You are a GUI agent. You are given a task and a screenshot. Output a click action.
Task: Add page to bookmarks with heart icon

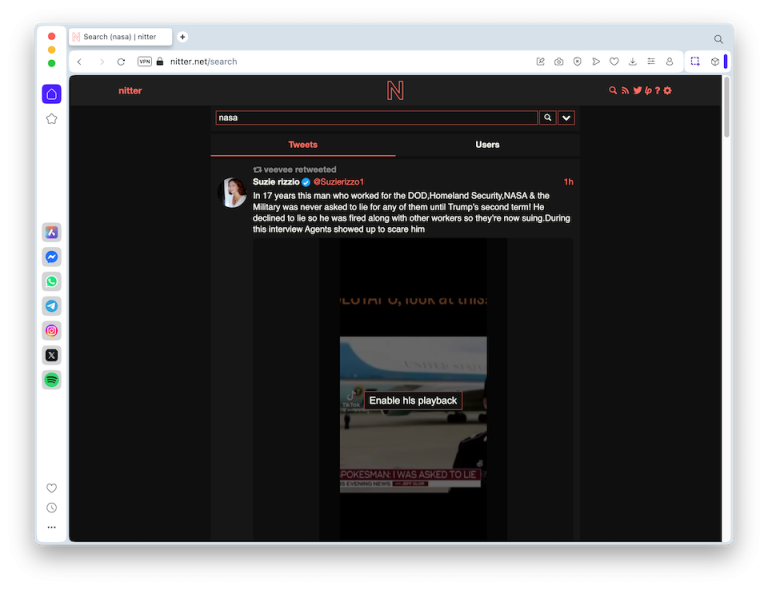click(614, 62)
